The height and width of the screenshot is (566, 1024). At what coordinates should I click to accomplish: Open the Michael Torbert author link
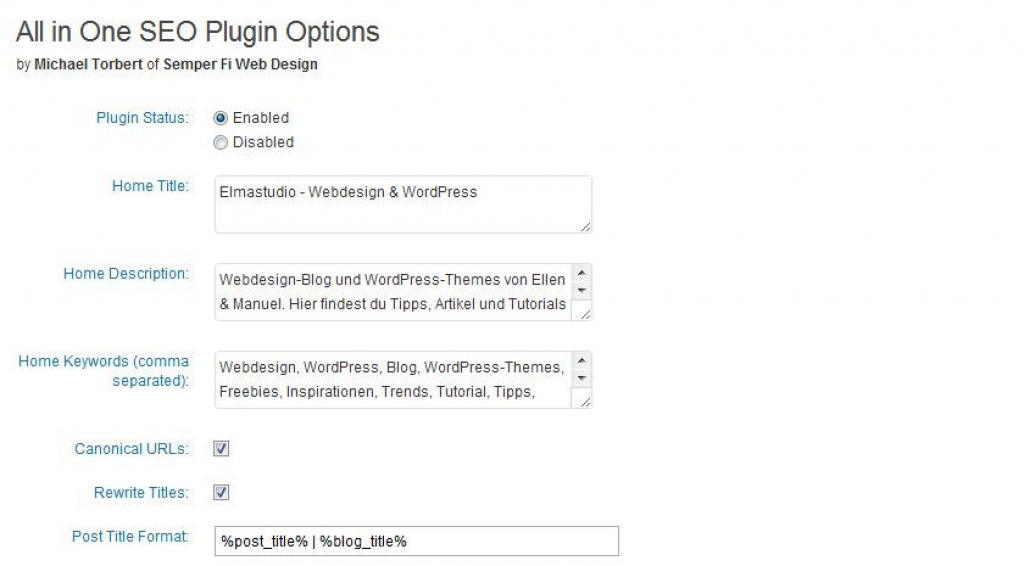(x=88, y=65)
